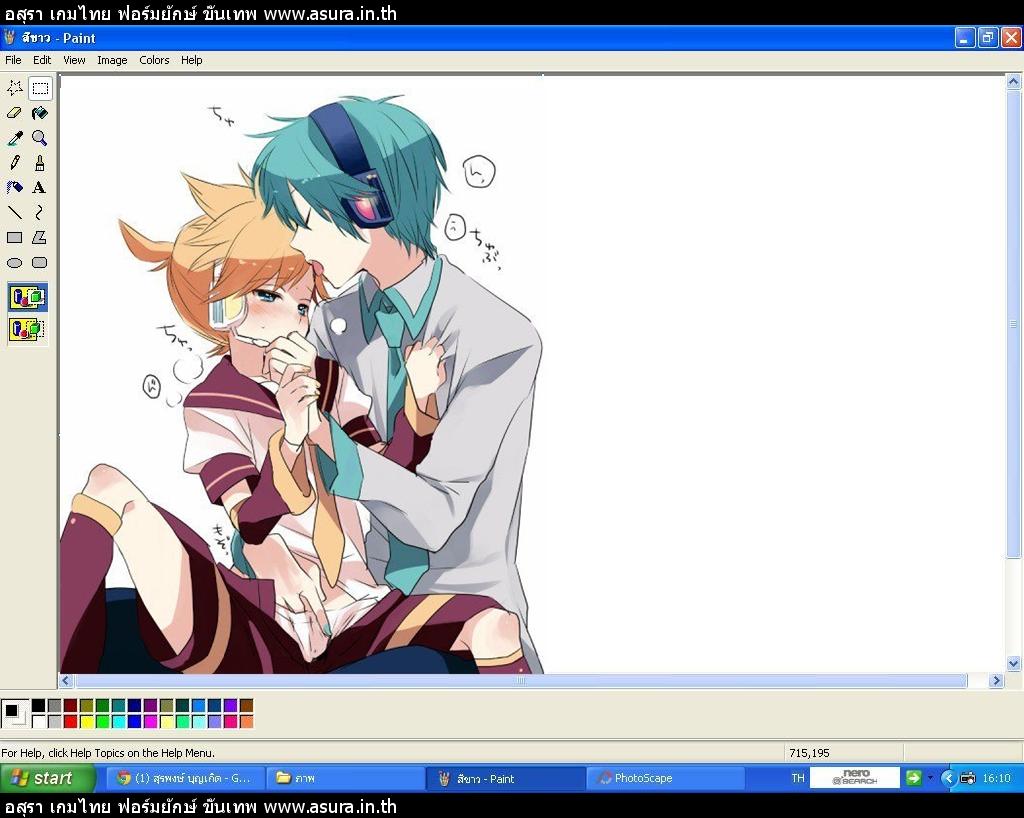Pick the dark red color swatch

click(x=71, y=705)
